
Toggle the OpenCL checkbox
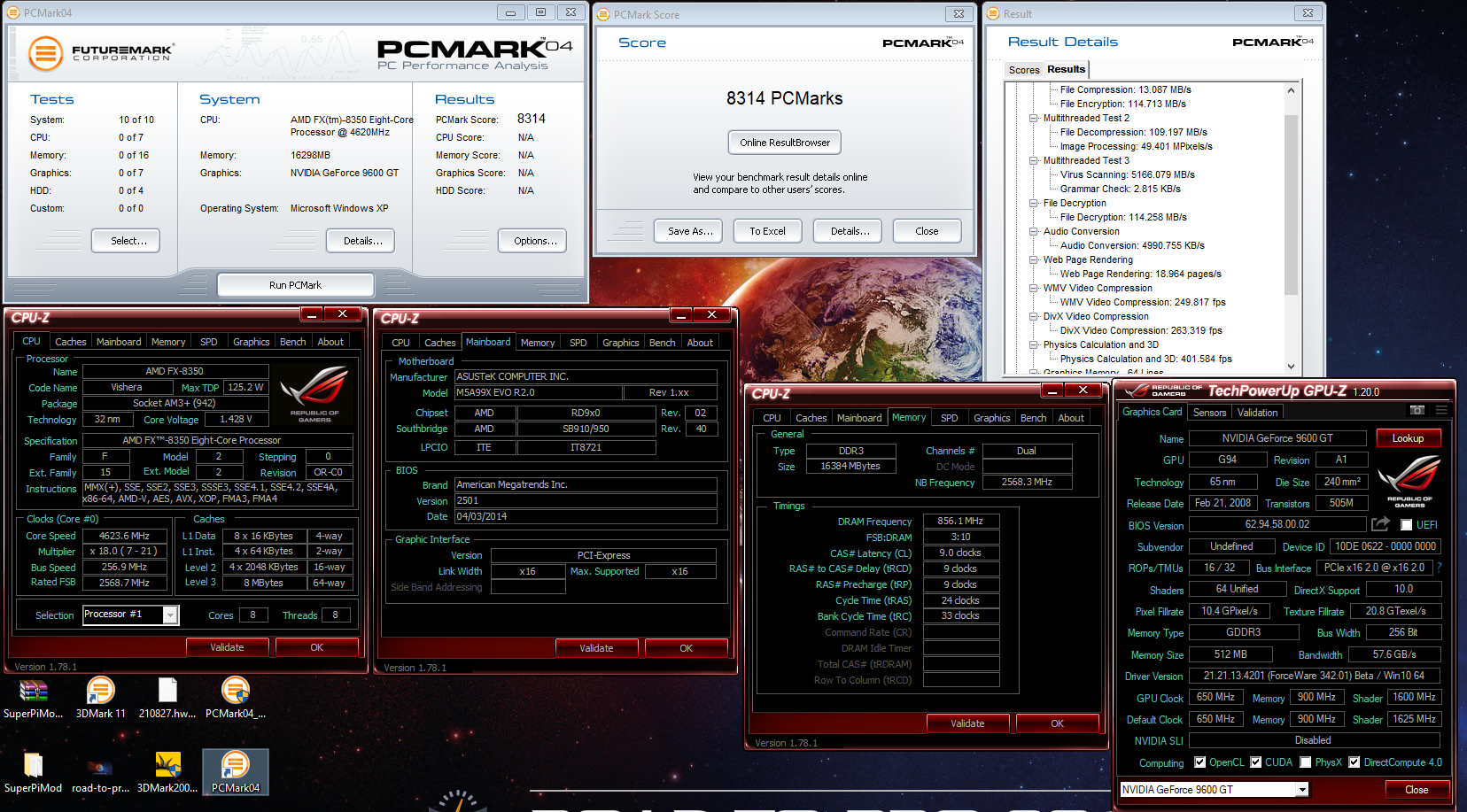click(x=1199, y=762)
